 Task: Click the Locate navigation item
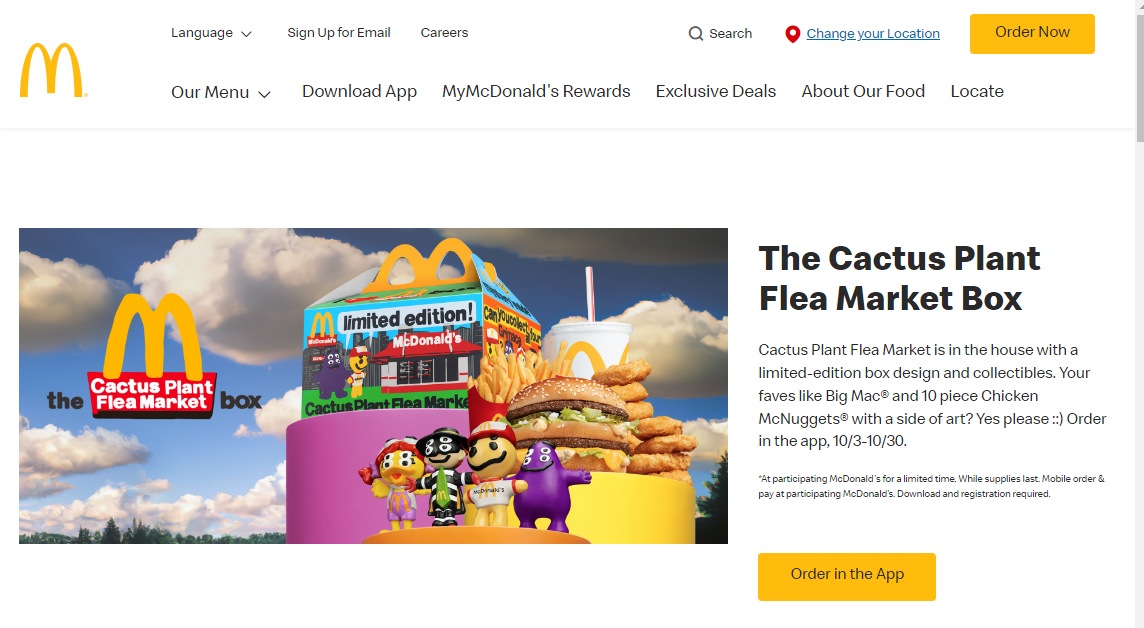(977, 91)
